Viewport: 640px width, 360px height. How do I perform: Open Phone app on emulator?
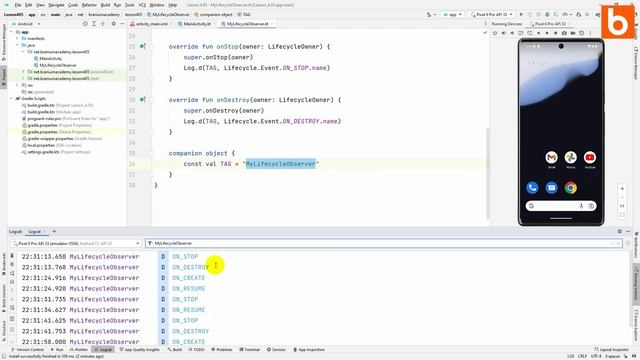tap(532, 188)
